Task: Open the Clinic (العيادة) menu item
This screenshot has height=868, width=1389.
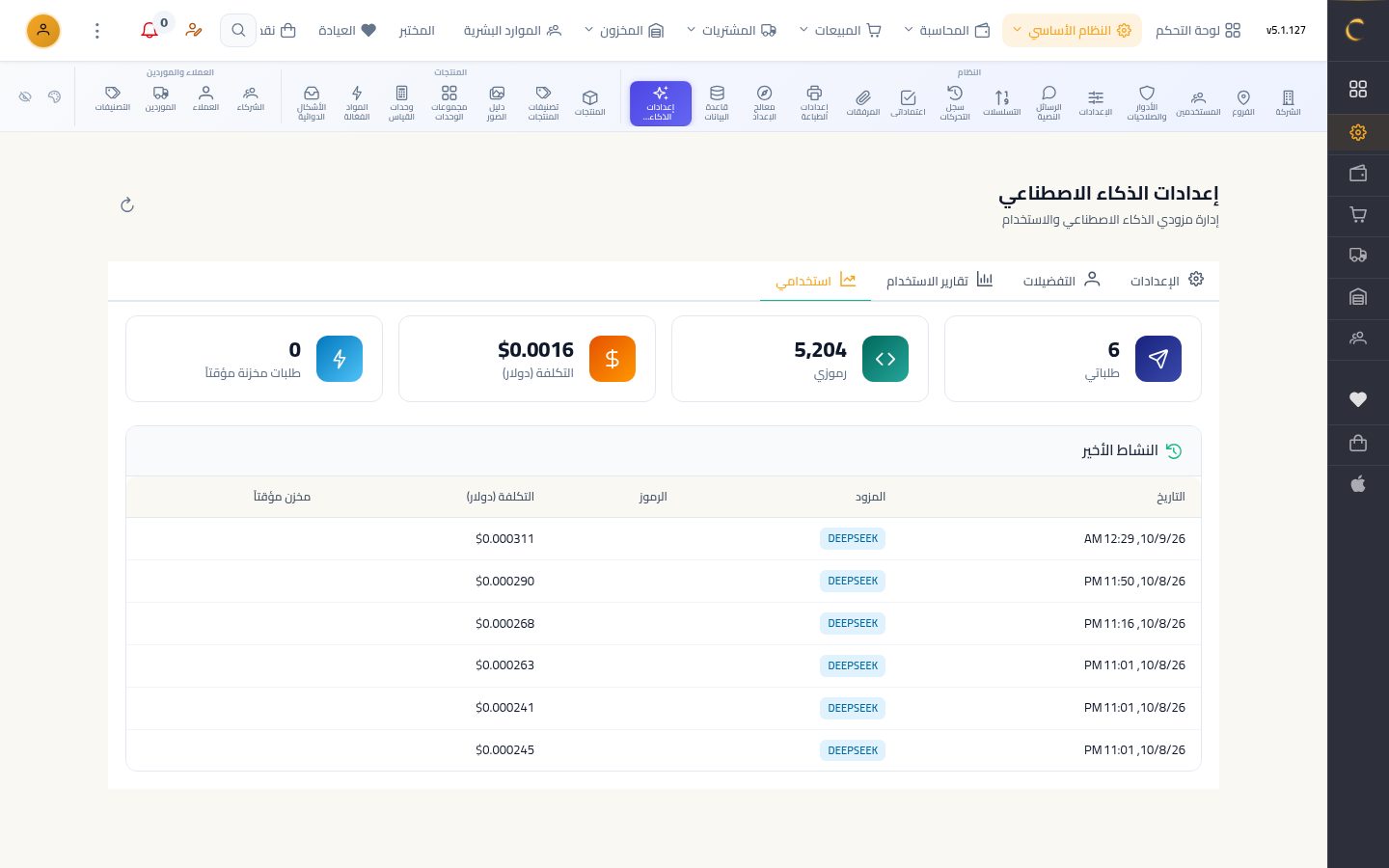Action: [347, 31]
